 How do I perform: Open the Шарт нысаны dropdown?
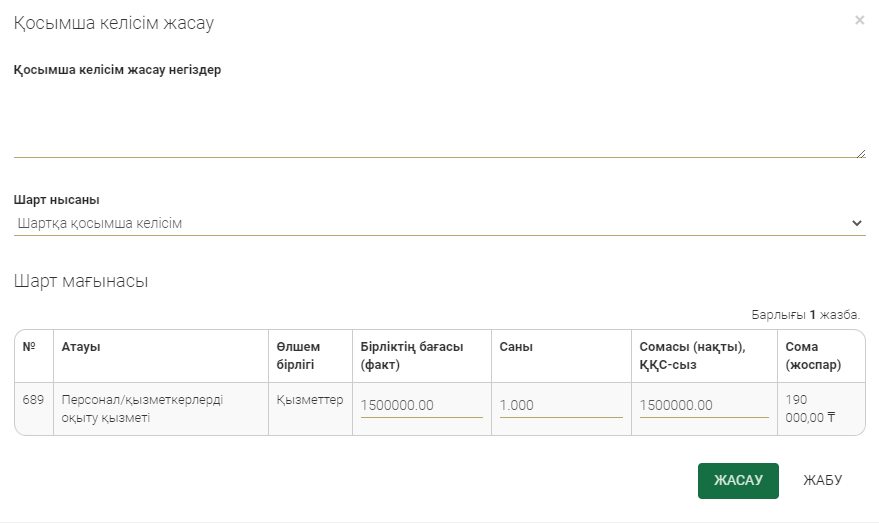439,223
